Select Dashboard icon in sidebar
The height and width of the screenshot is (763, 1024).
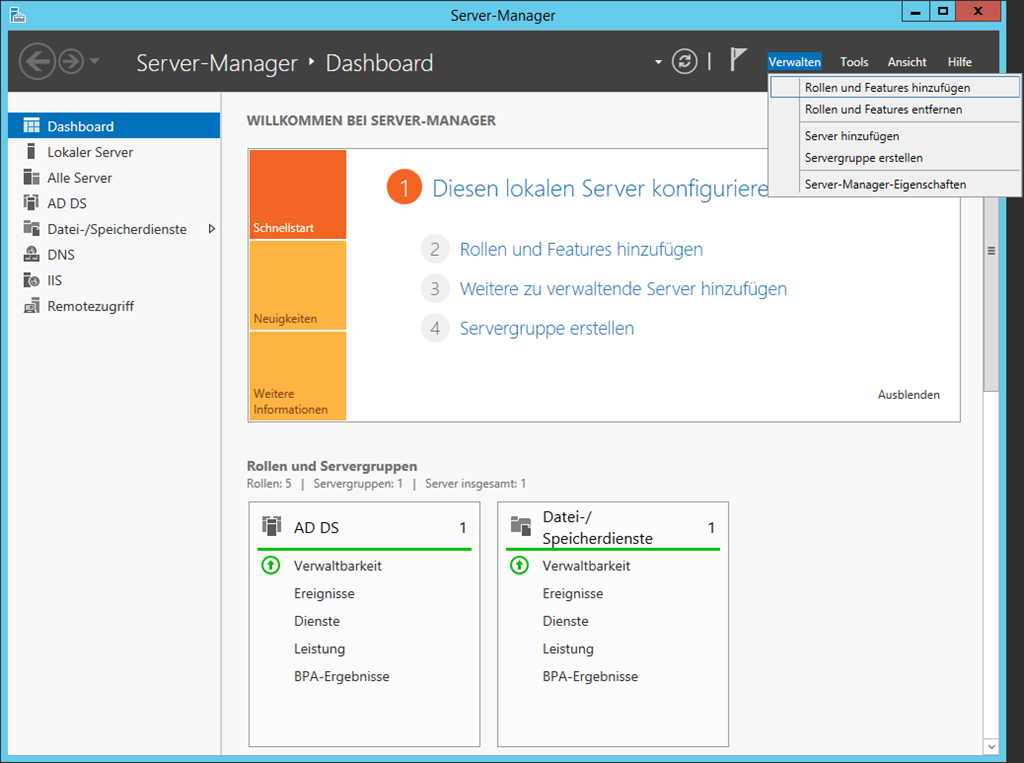tap(31, 125)
